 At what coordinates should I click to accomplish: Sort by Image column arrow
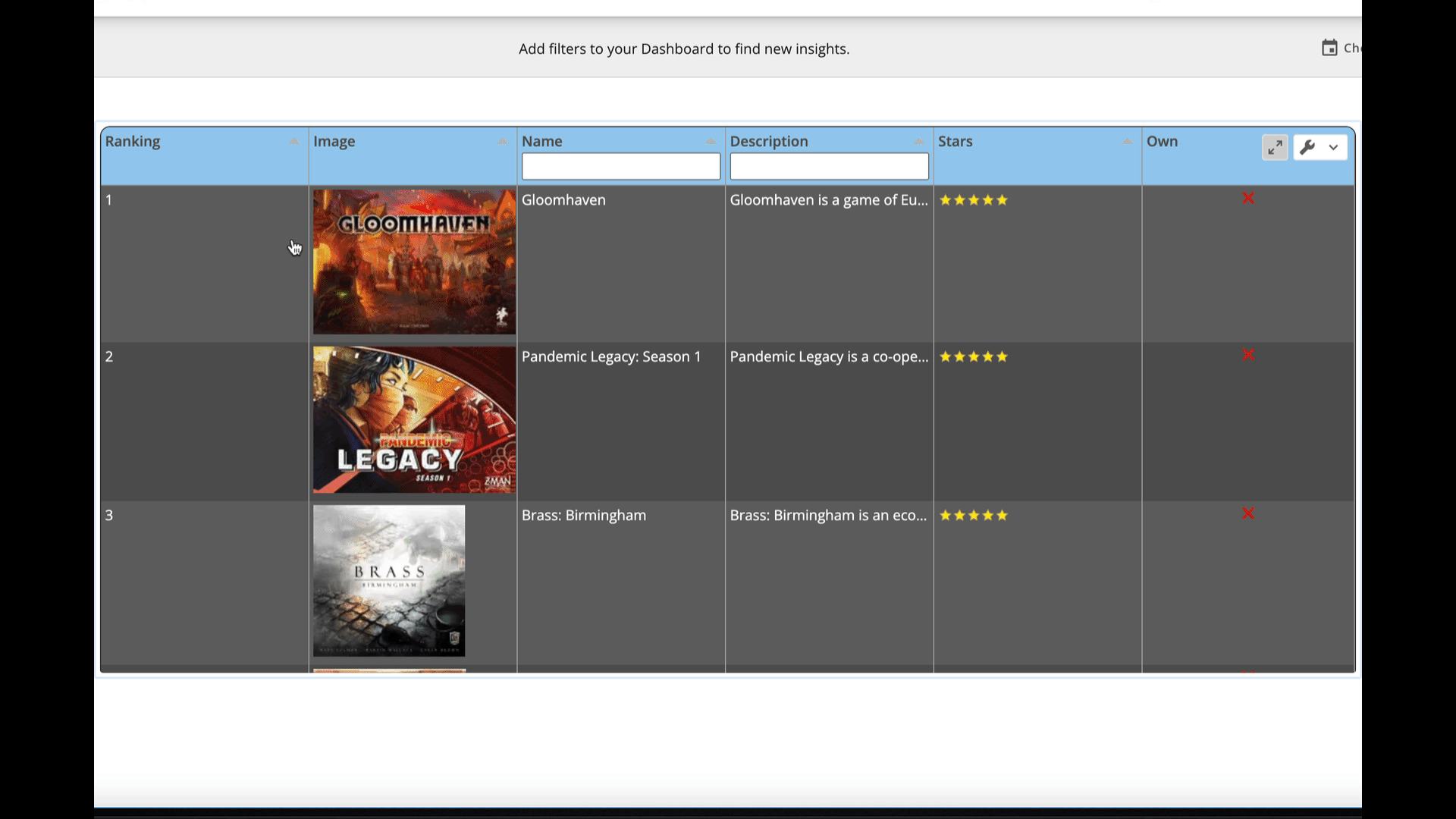(502, 142)
